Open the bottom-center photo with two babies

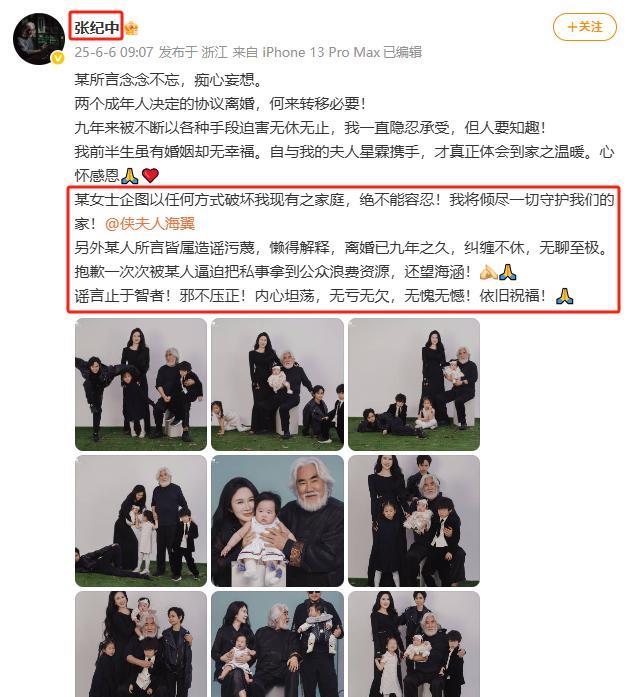point(277,644)
